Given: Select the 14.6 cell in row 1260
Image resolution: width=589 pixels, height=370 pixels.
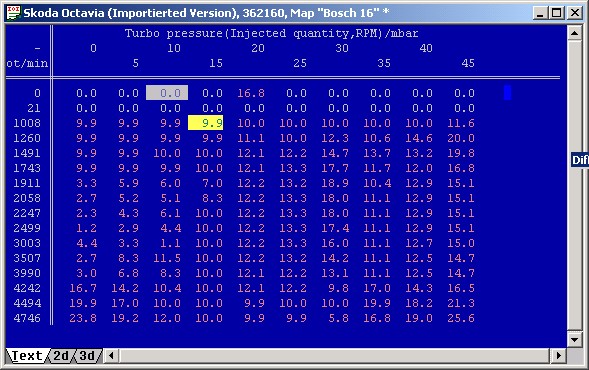Looking at the screenshot, I should (x=418, y=138).
